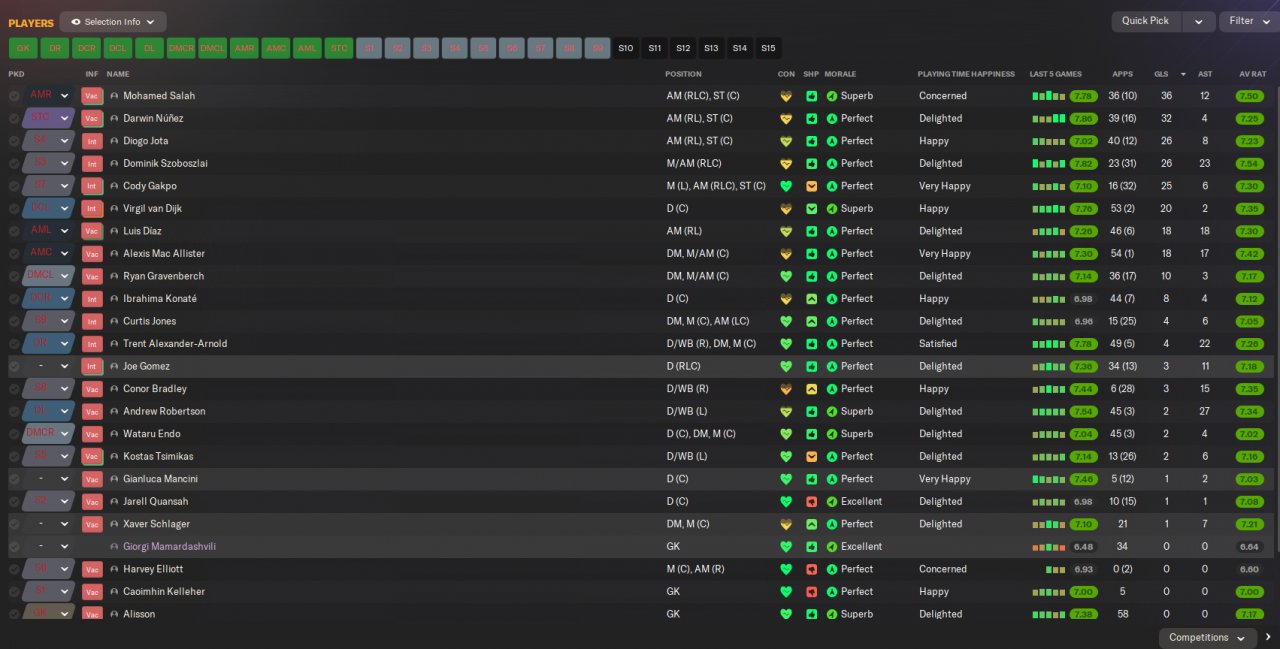Select the S10 substitute slot

(x=626, y=48)
